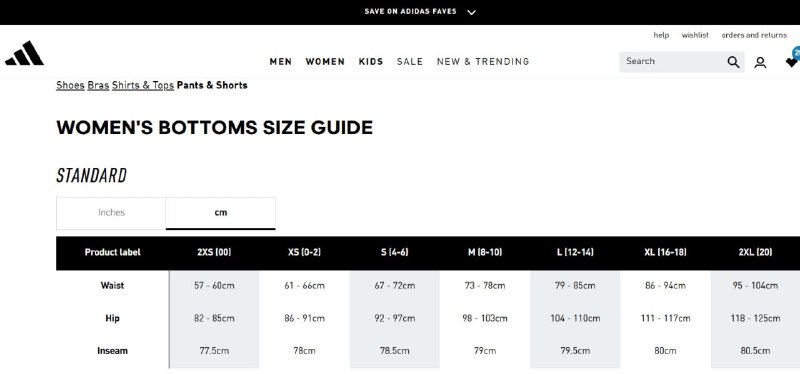Click the inseam value 79.5cm

point(575,351)
